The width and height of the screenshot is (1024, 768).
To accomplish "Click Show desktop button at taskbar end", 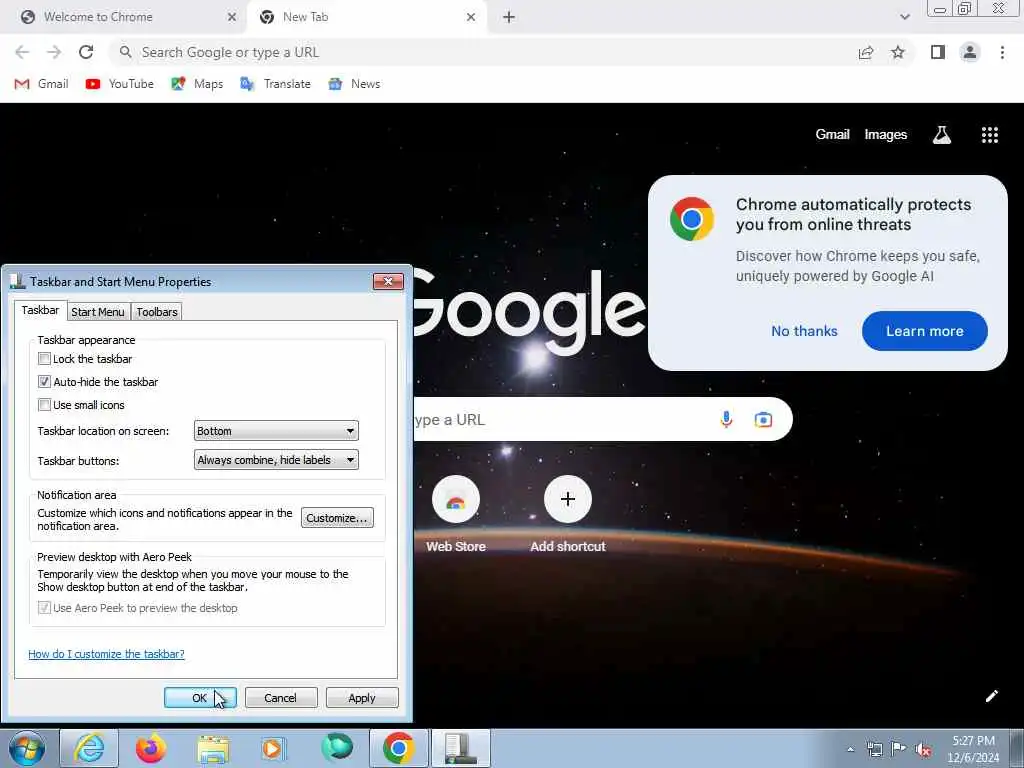I will 1017,748.
